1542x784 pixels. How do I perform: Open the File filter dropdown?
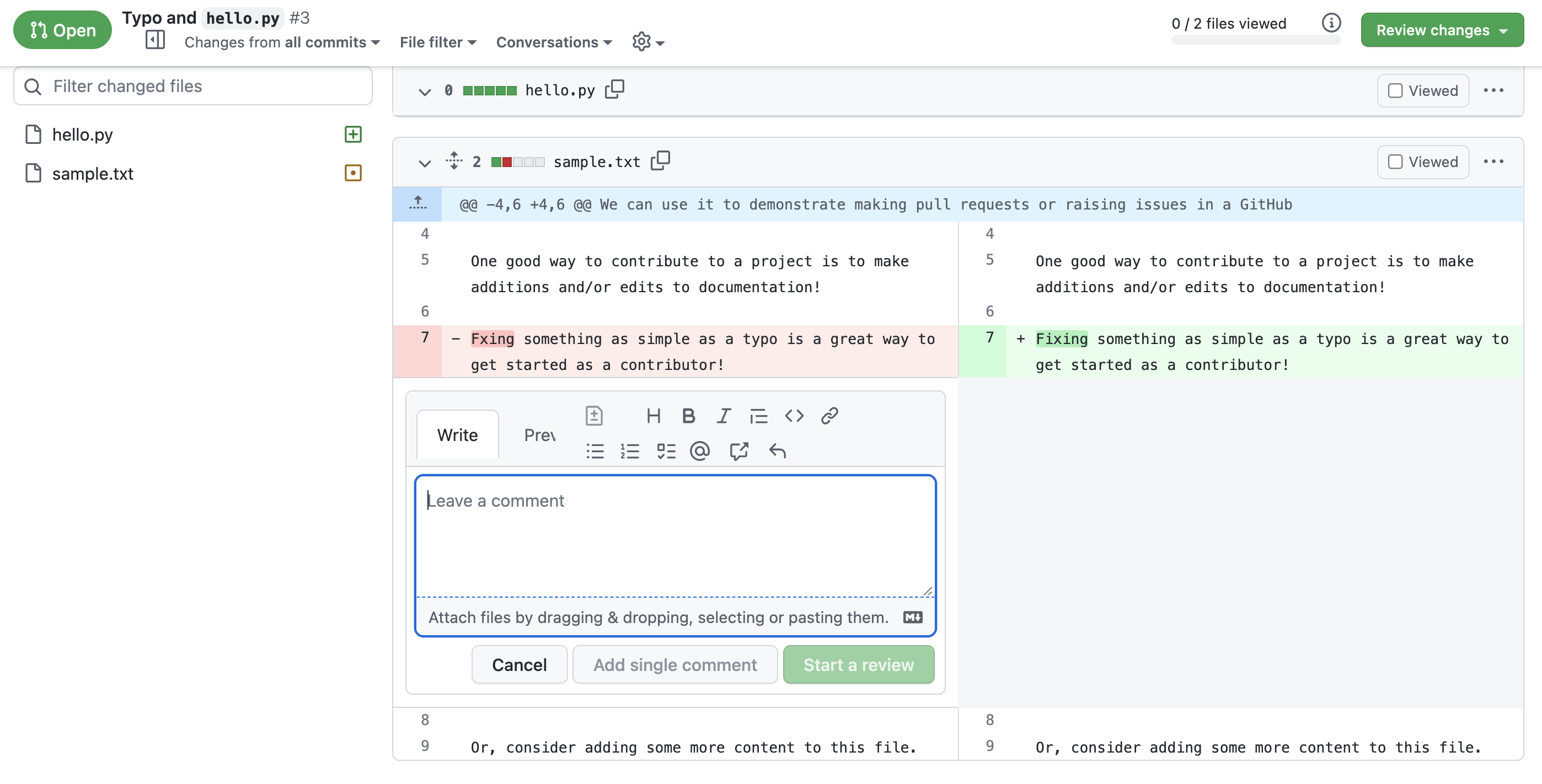click(437, 42)
